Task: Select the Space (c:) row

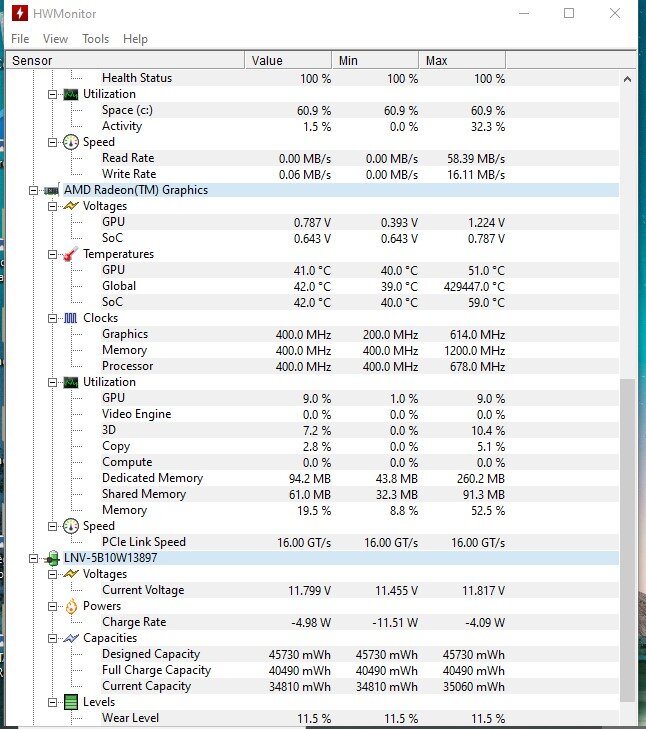Action: [360, 110]
